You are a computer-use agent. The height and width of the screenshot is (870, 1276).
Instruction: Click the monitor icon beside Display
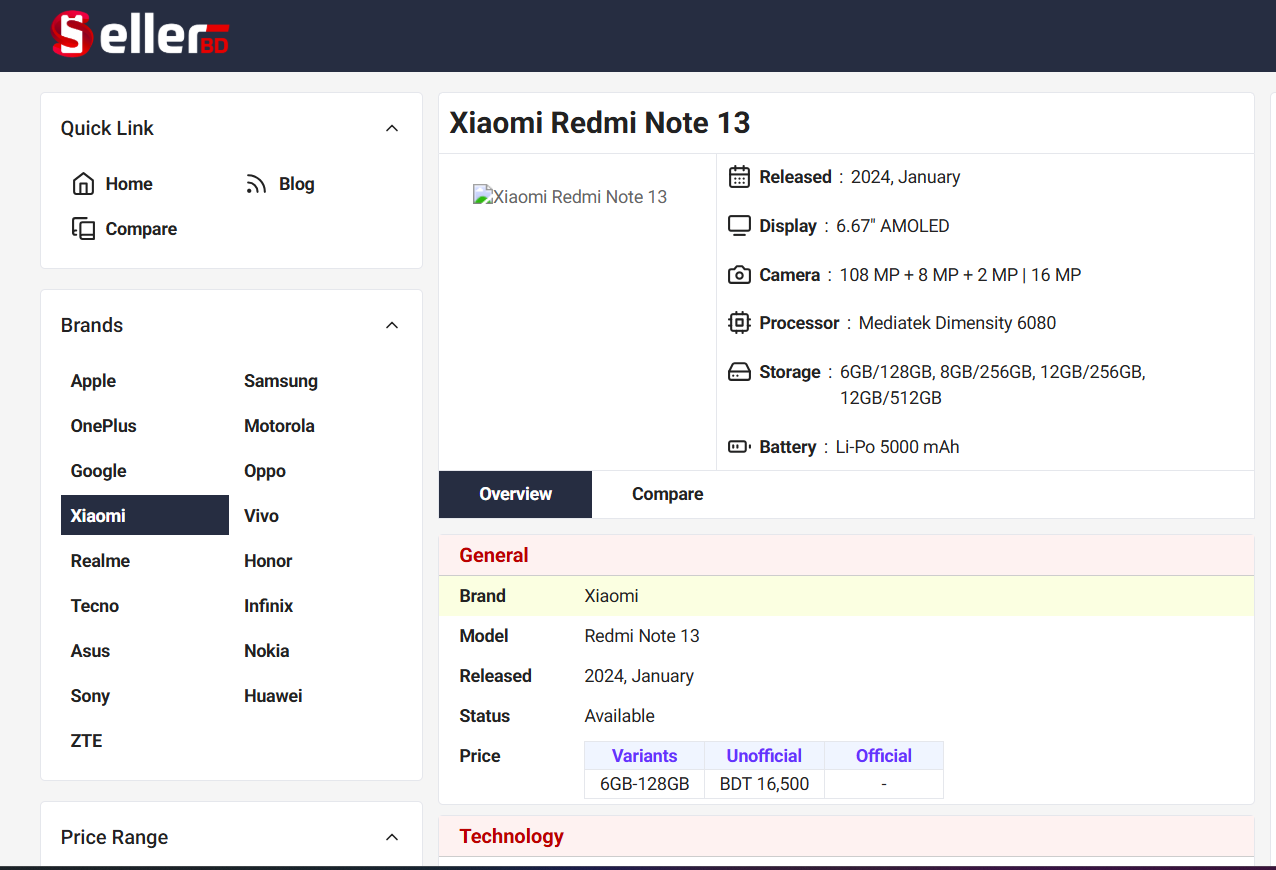(x=739, y=226)
